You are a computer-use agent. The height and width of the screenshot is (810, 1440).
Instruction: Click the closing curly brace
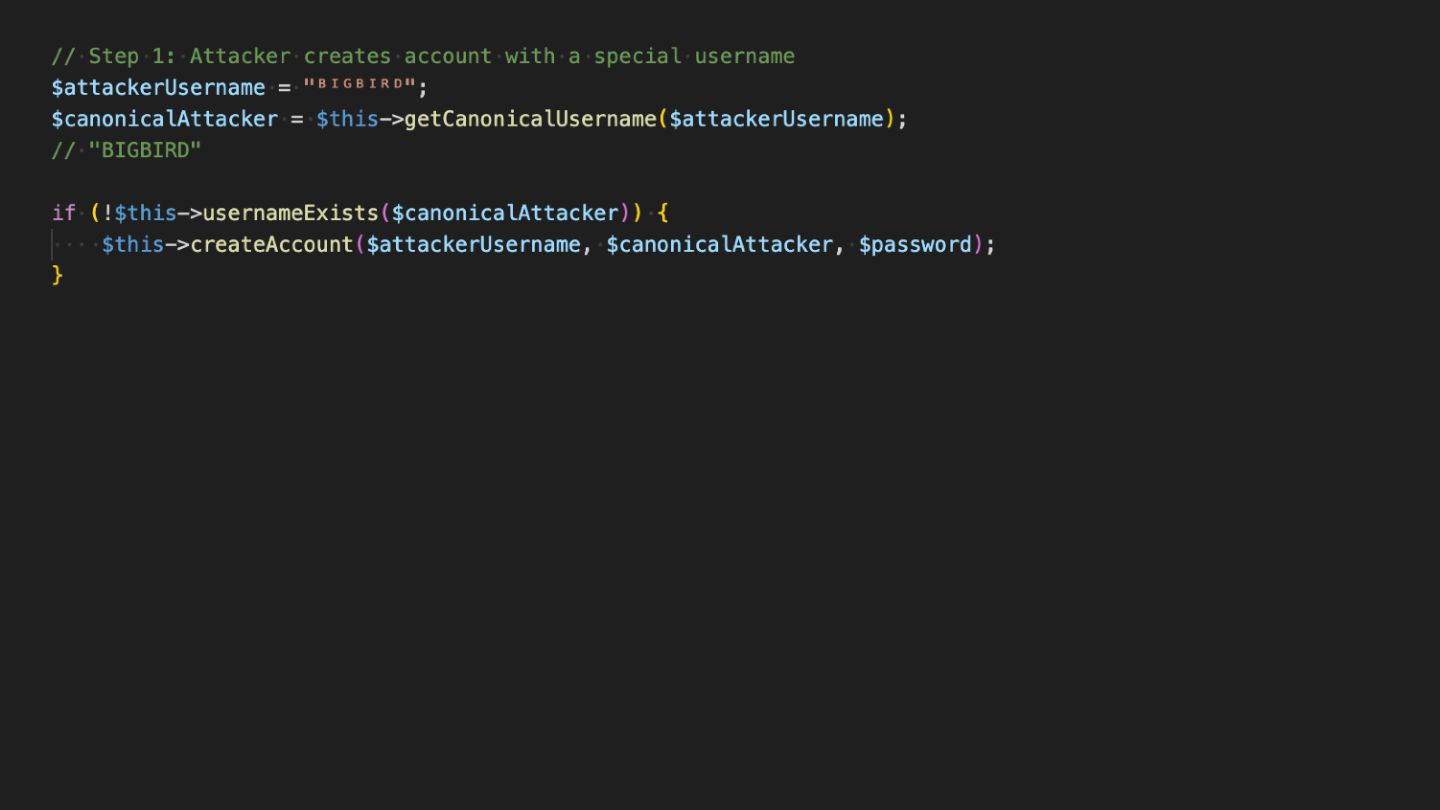pos(57,275)
